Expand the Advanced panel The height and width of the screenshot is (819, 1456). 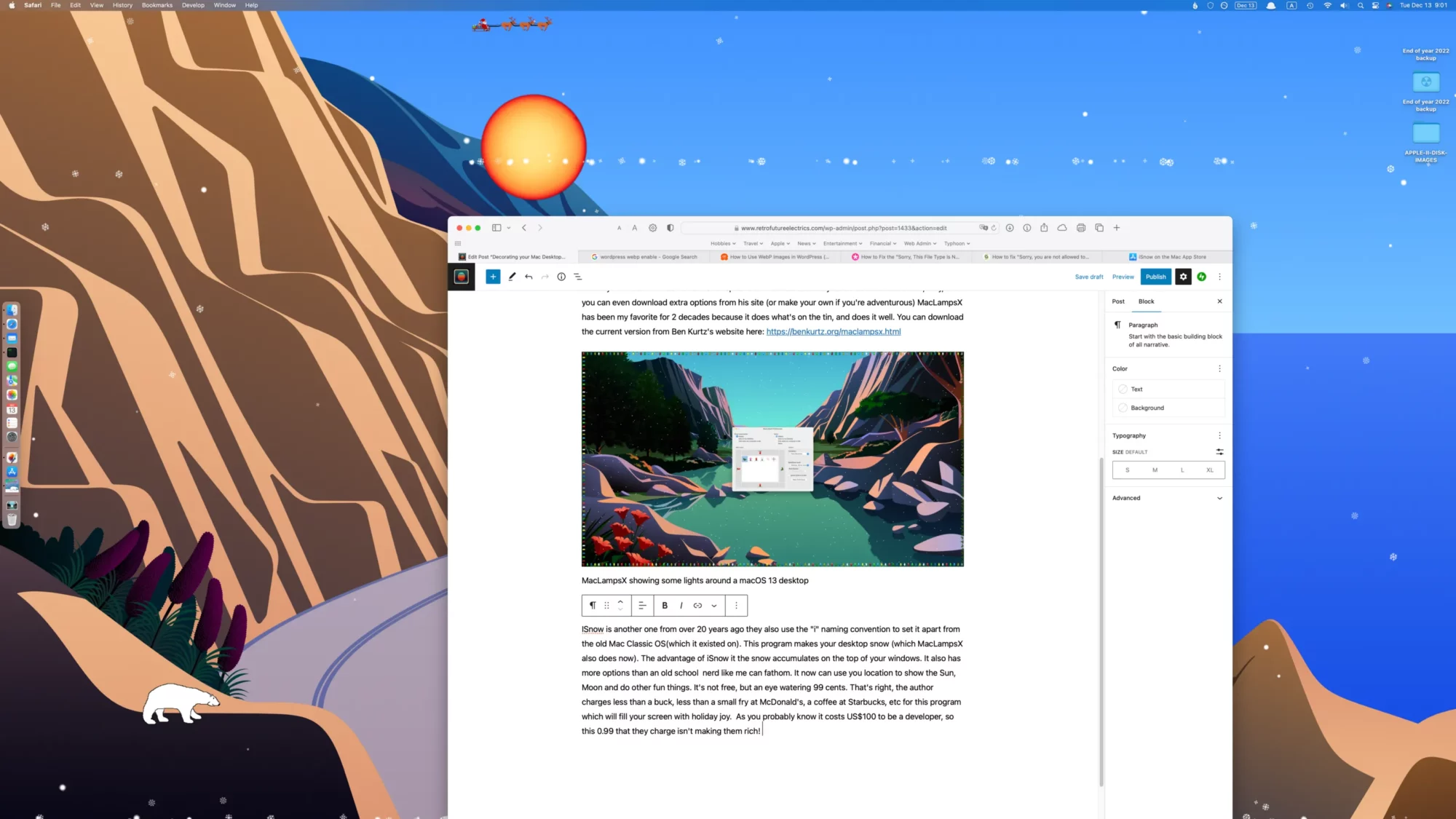pos(1168,498)
